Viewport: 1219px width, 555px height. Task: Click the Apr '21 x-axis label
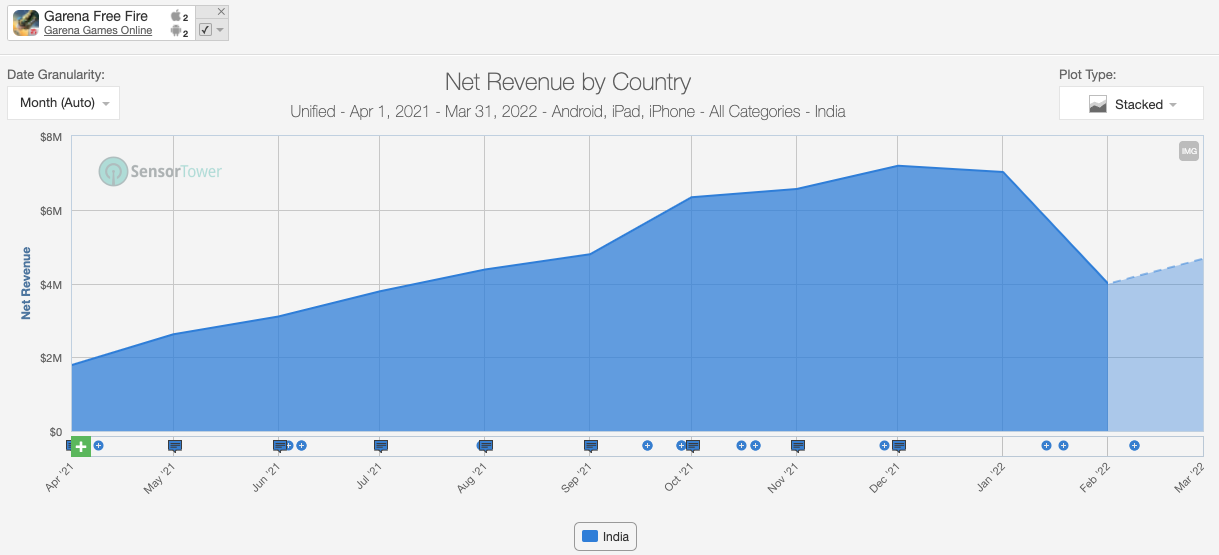[x=59, y=479]
